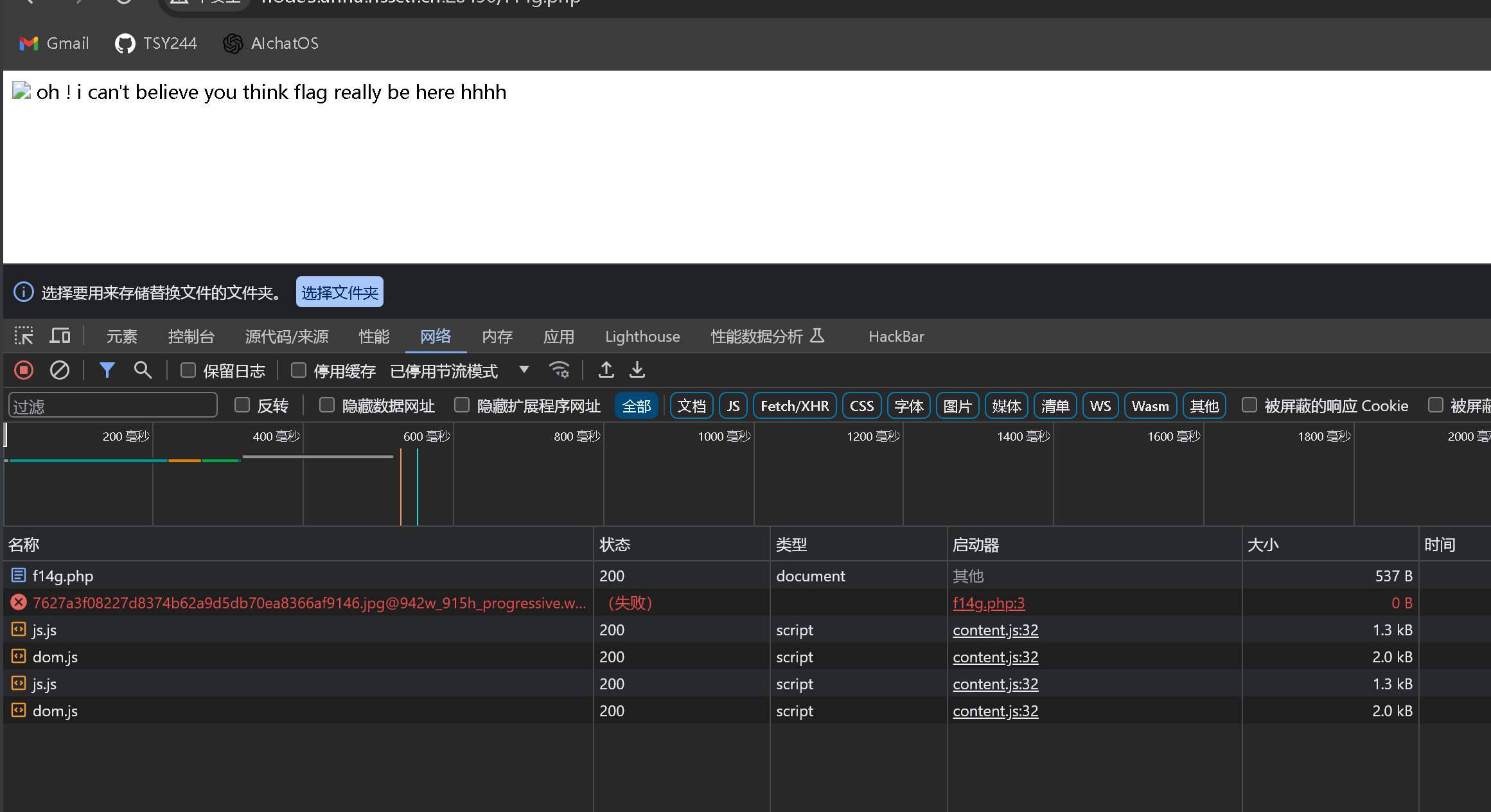Click the import HAR upload icon

tap(606, 370)
